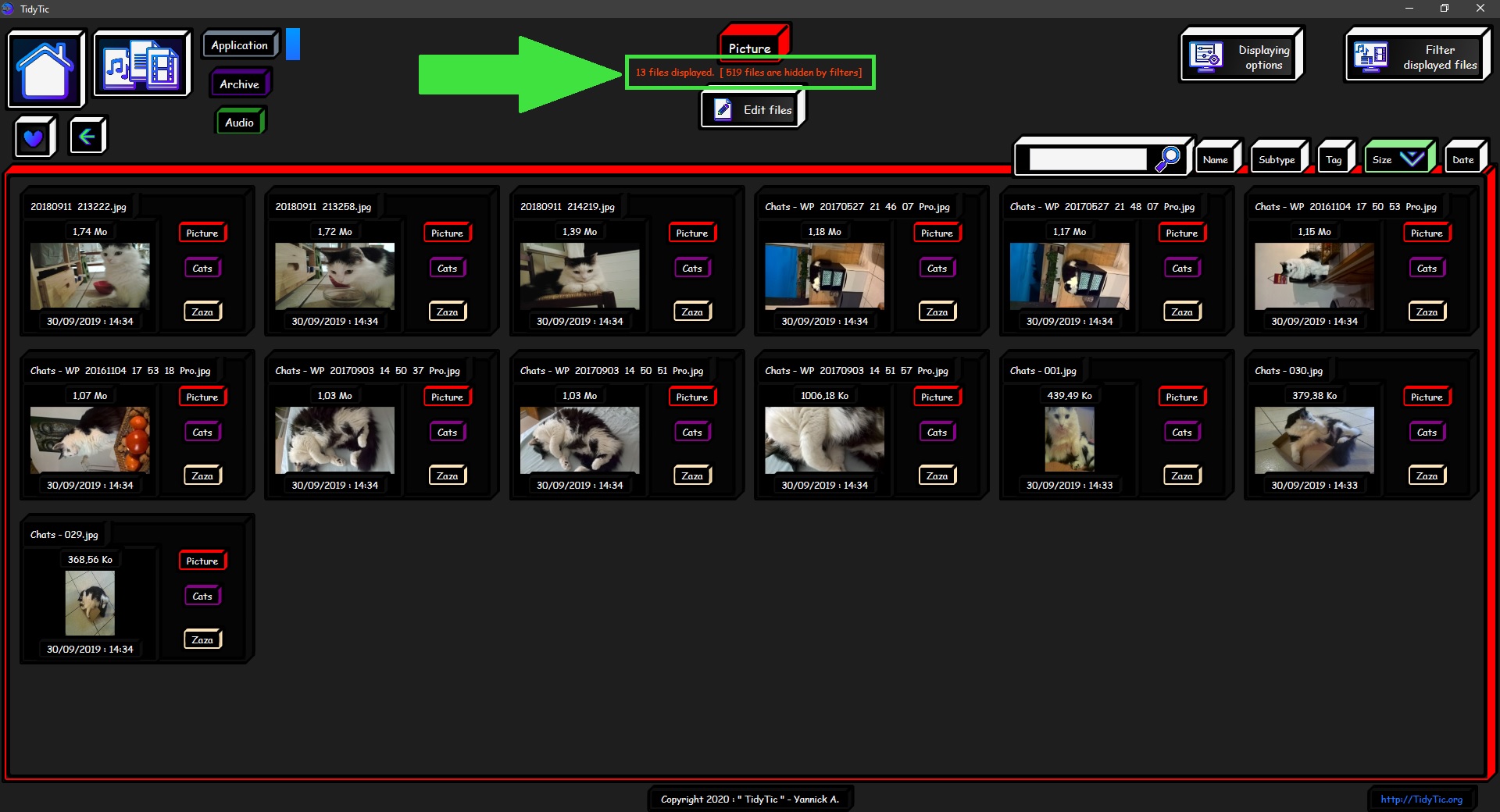
Task: Click Picture tag on Chats WP 20170903 14 50 37
Action: 447,397
